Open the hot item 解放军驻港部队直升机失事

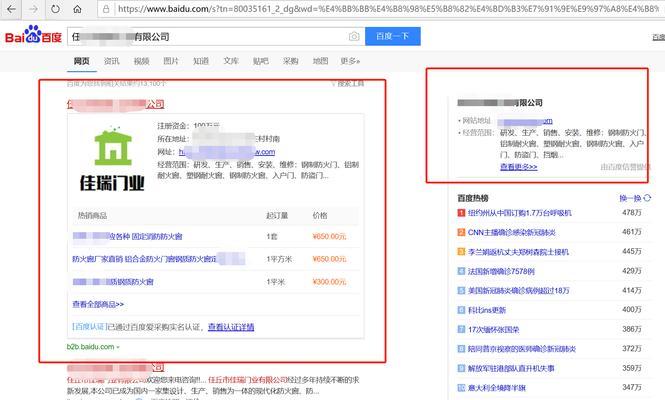[511, 369]
